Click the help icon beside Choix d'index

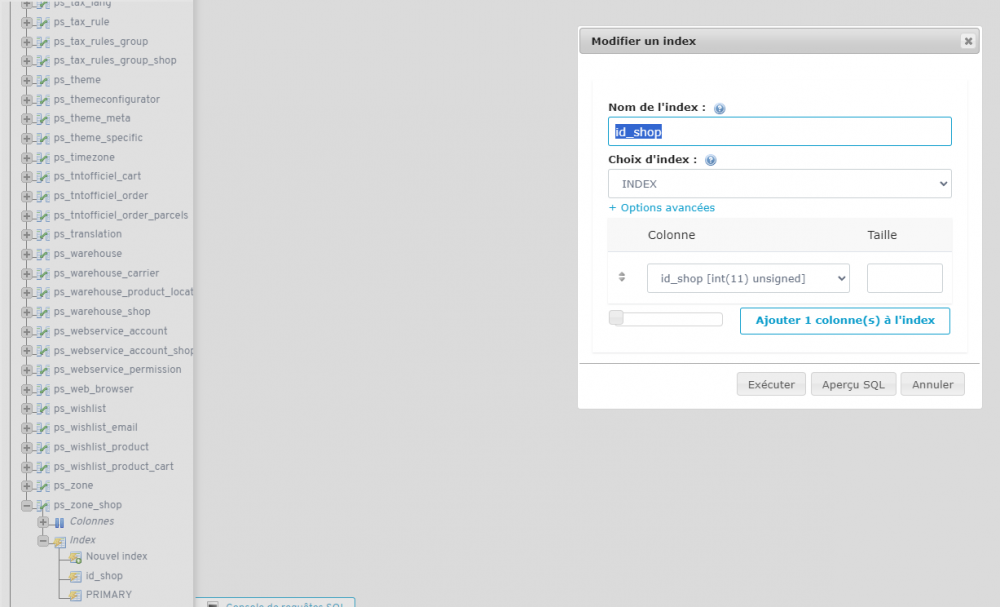(710, 161)
